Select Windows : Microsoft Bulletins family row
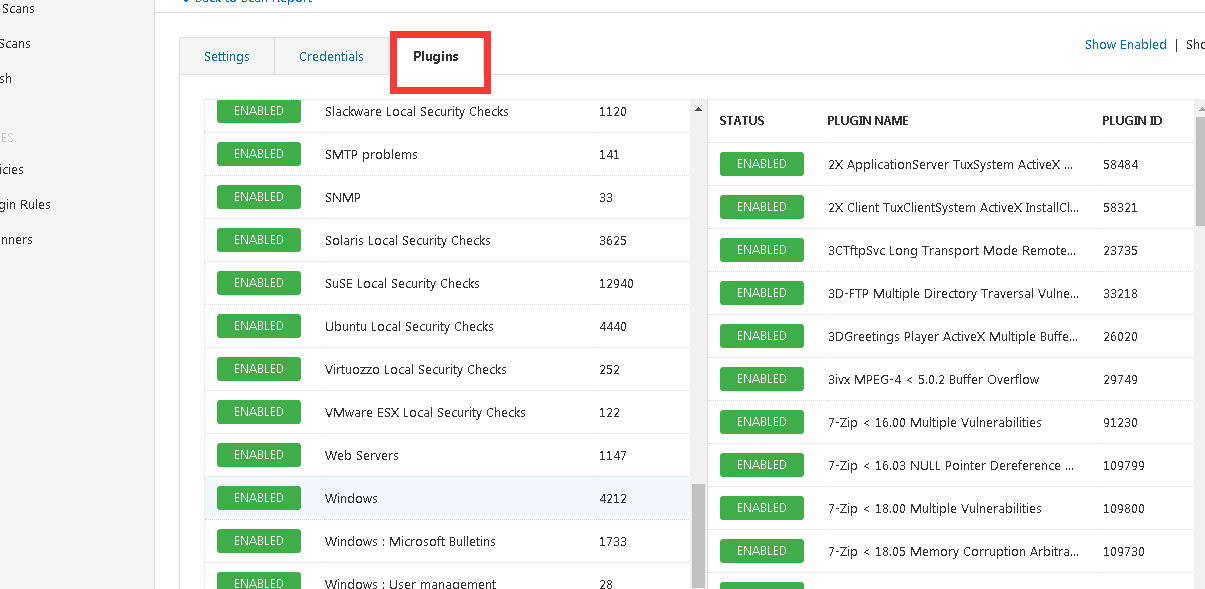The height and width of the screenshot is (589, 1205). tap(410, 542)
